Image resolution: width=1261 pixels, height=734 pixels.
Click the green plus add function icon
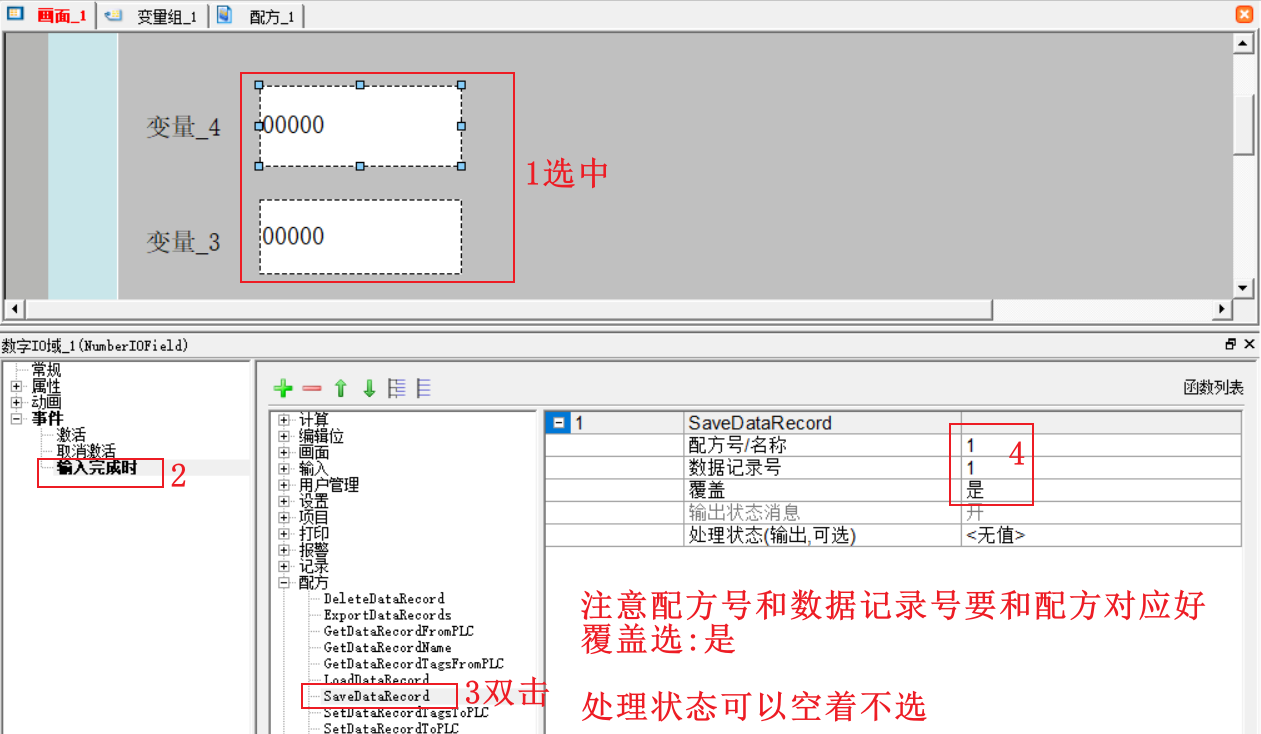click(283, 389)
